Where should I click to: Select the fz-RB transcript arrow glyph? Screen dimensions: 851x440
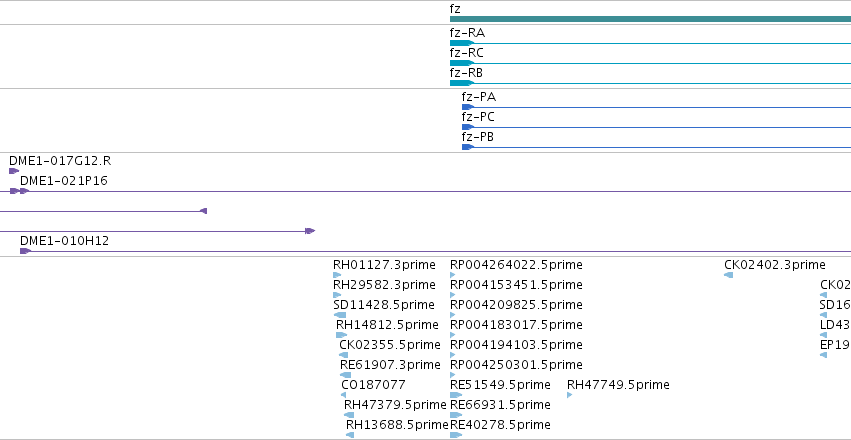(x=462, y=83)
